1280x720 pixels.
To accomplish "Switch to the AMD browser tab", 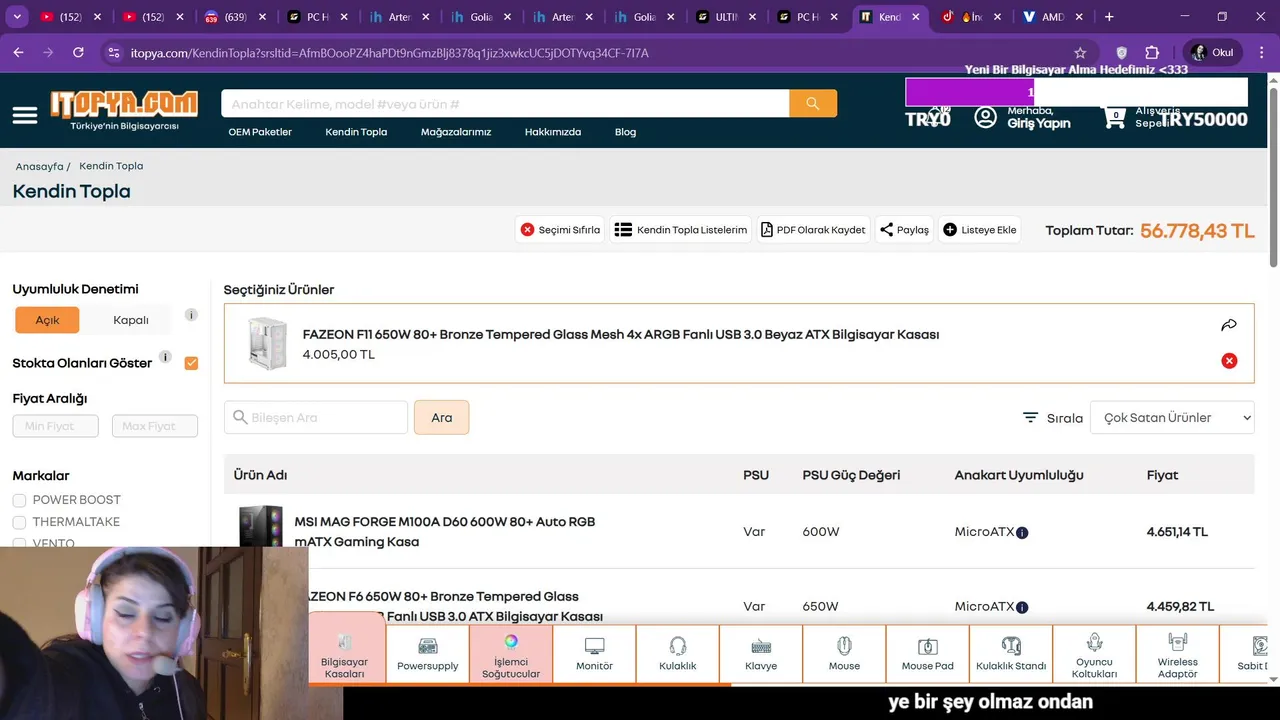I will tap(1052, 17).
